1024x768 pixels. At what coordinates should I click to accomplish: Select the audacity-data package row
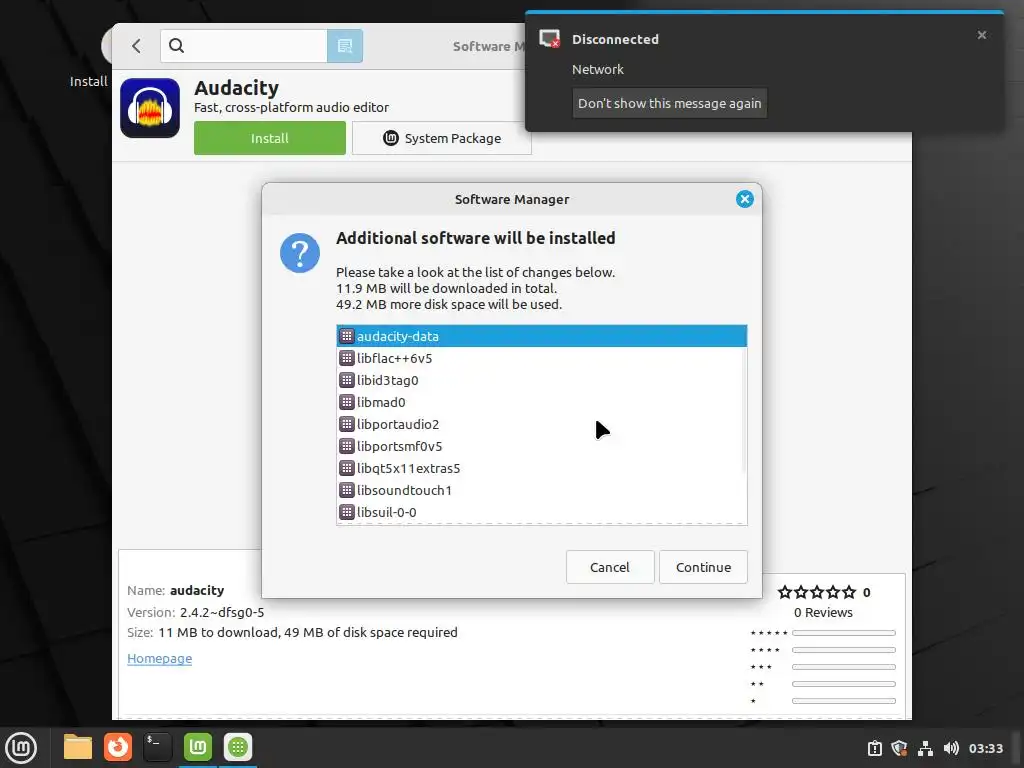[541, 336]
